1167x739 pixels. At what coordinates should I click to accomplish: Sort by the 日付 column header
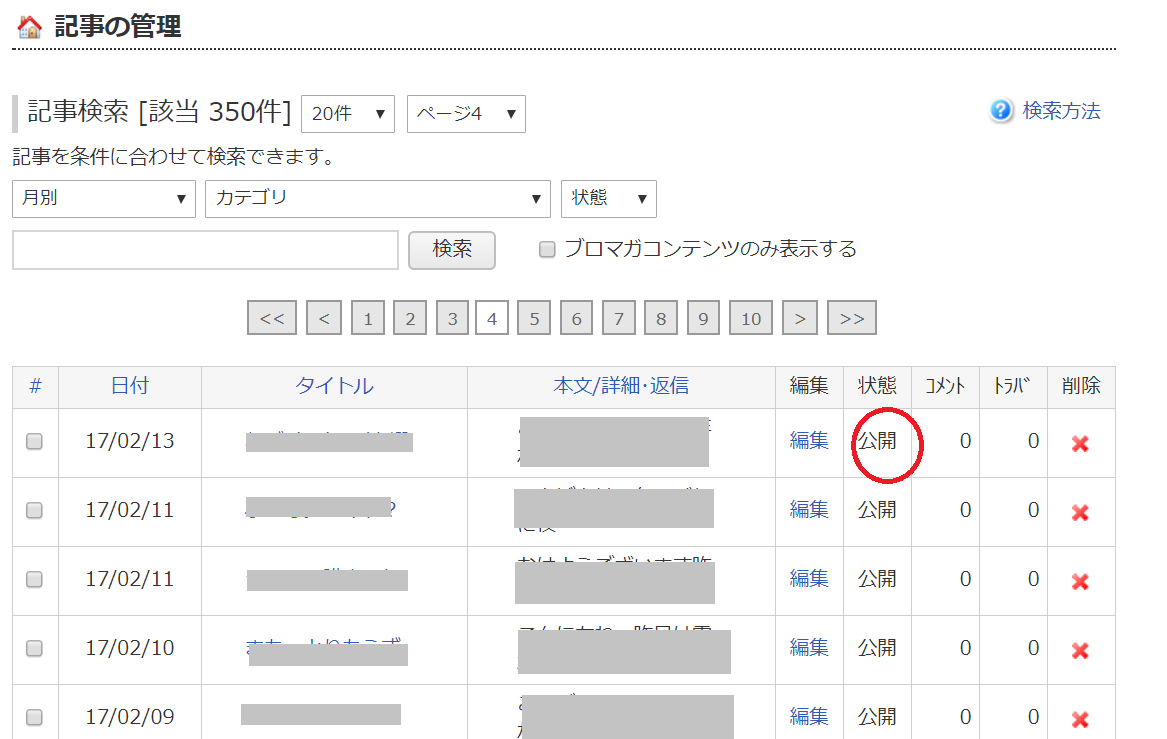(129, 386)
